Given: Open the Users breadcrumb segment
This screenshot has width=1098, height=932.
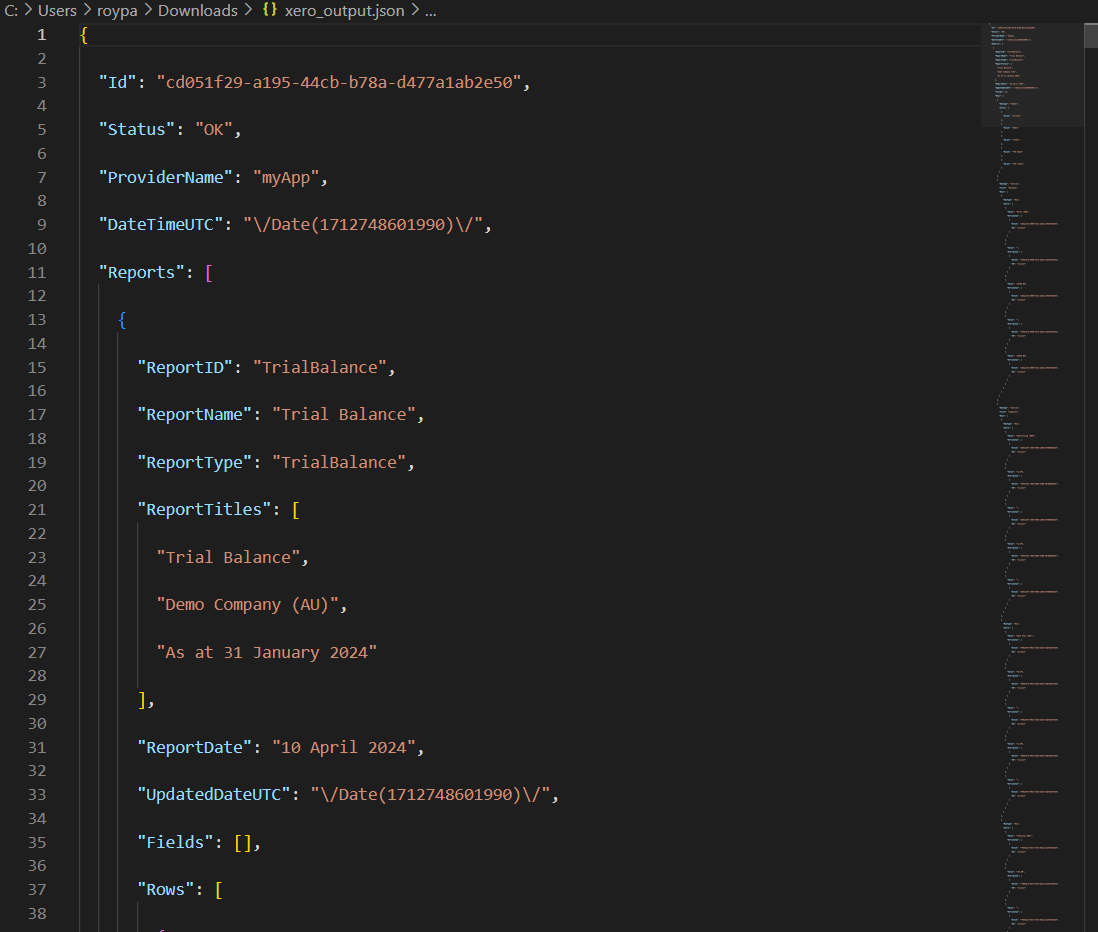Looking at the screenshot, I should click(x=57, y=11).
